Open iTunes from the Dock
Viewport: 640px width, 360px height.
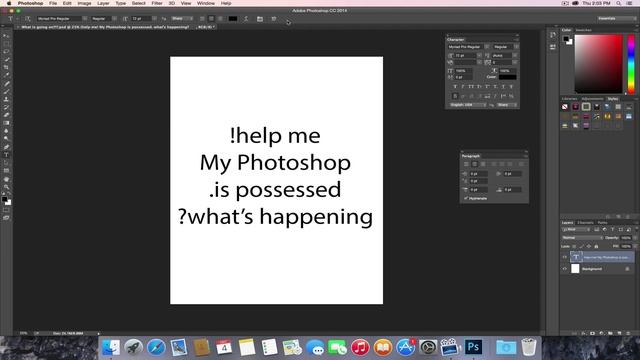[x=360, y=347]
